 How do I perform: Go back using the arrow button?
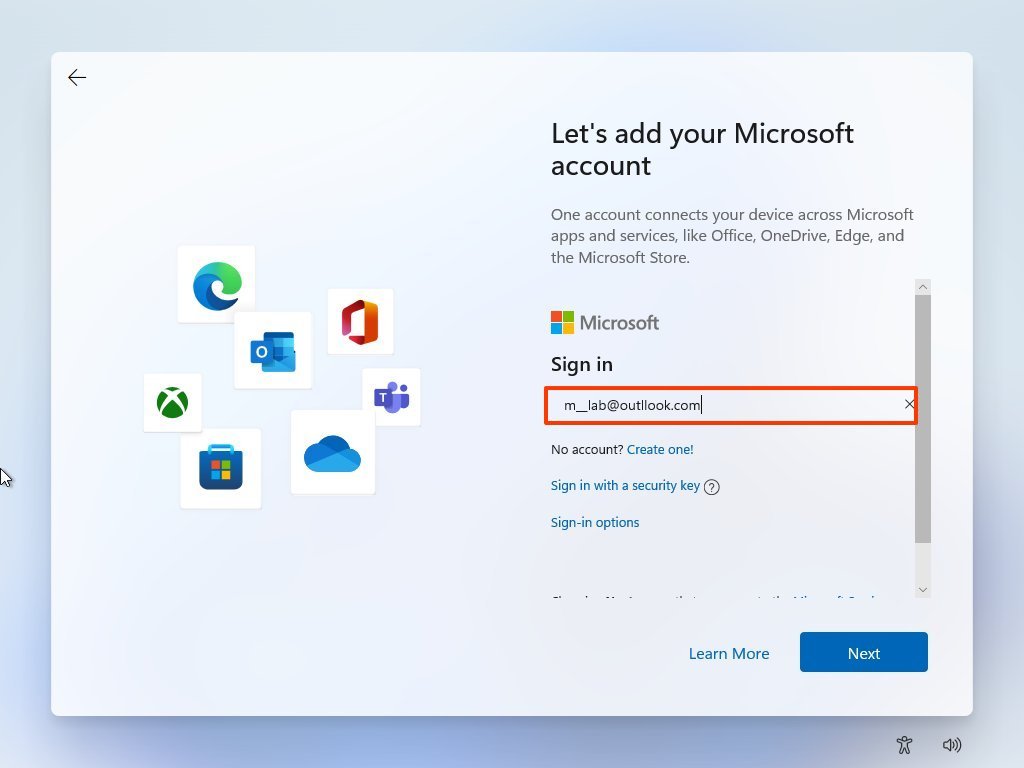pyautogui.click(x=77, y=77)
